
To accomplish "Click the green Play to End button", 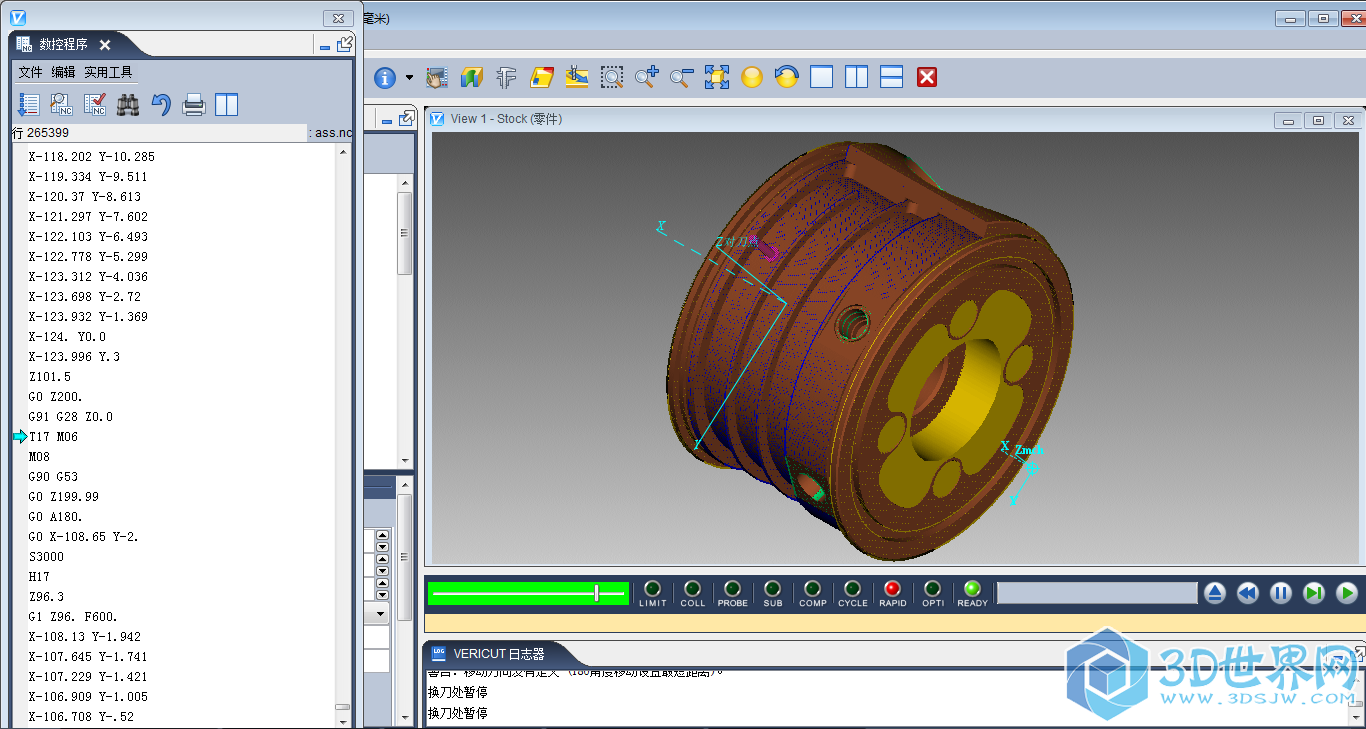I will [x=1348, y=593].
